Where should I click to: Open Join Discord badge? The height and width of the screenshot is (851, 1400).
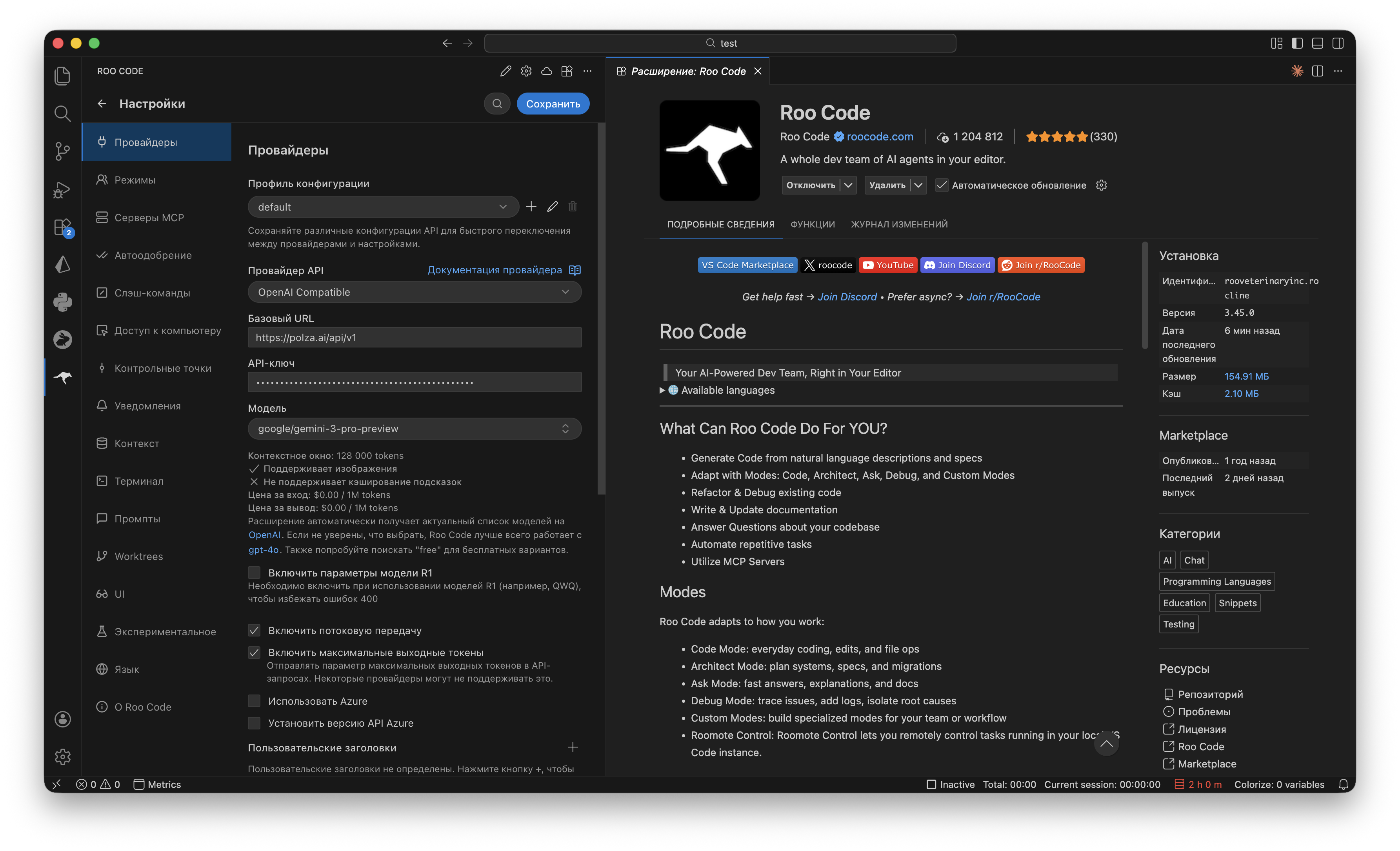pyautogui.click(x=957, y=265)
